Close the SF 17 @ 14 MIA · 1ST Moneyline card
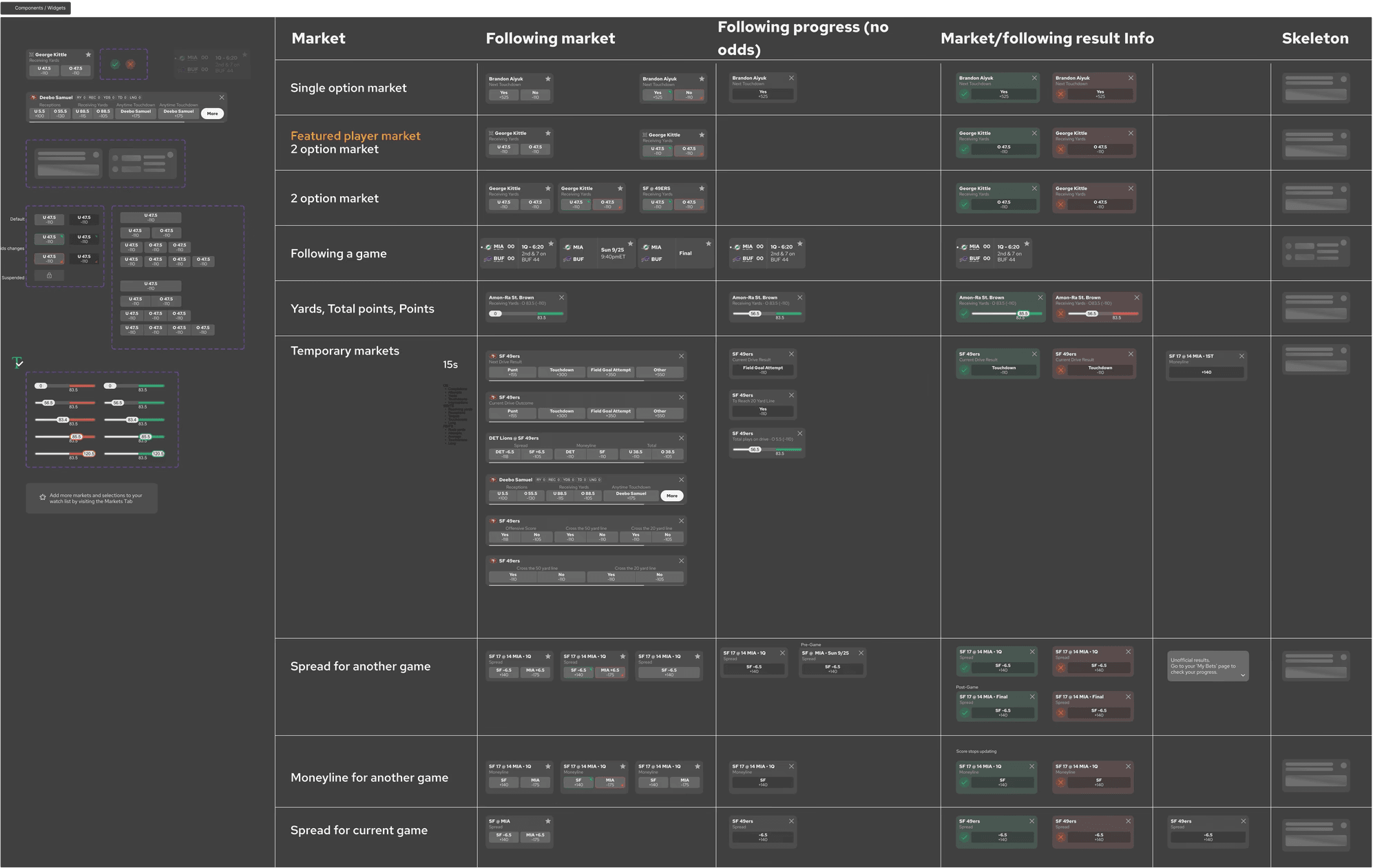The height and width of the screenshot is (868, 1373). pyautogui.click(x=1241, y=356)
